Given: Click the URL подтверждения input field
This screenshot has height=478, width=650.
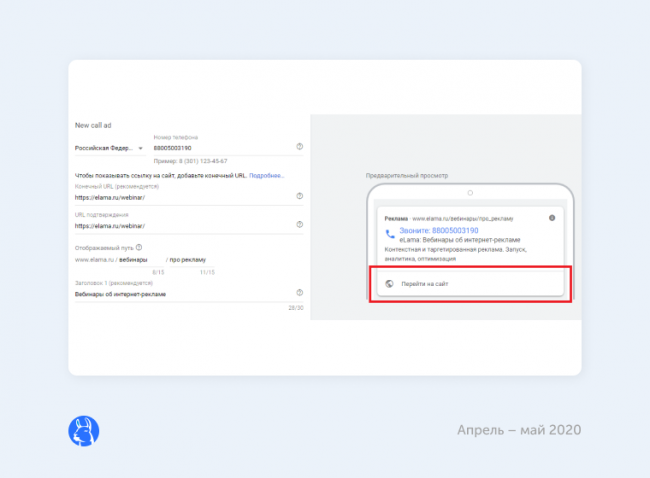Looking at the screenshot, I should pos(180,225).
